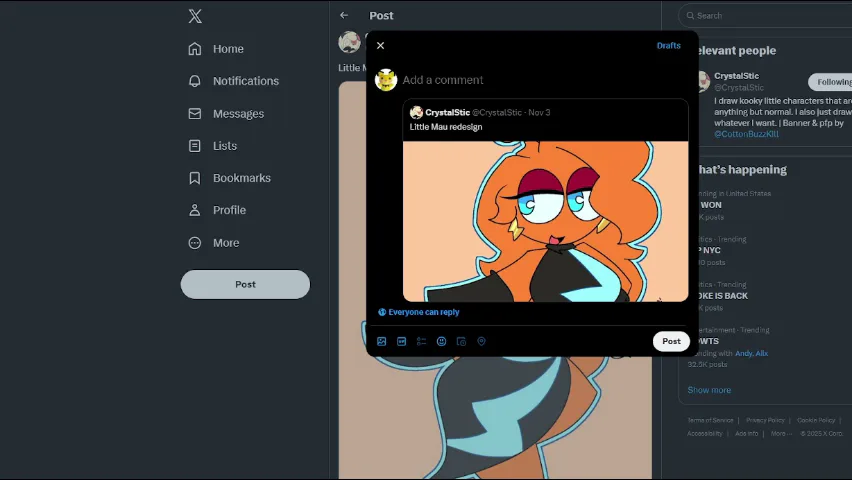Click the location tag icon

[481, 341]
